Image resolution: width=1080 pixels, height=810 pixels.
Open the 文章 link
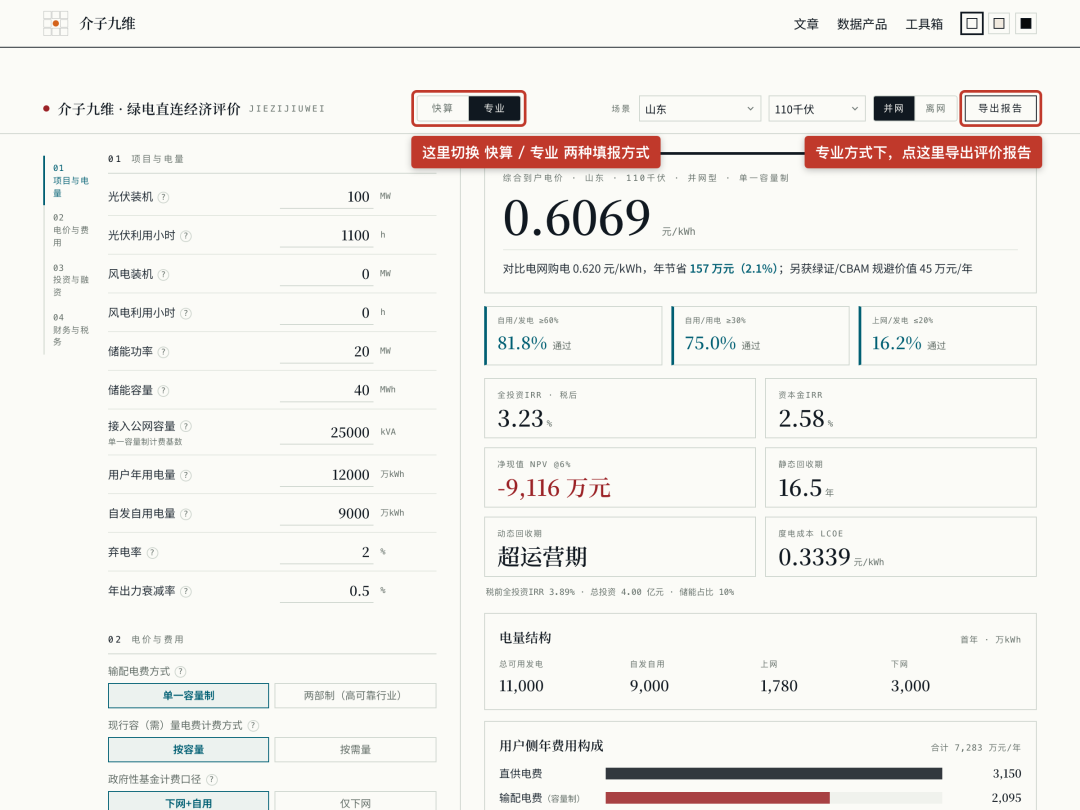click(x=806, y=24)
